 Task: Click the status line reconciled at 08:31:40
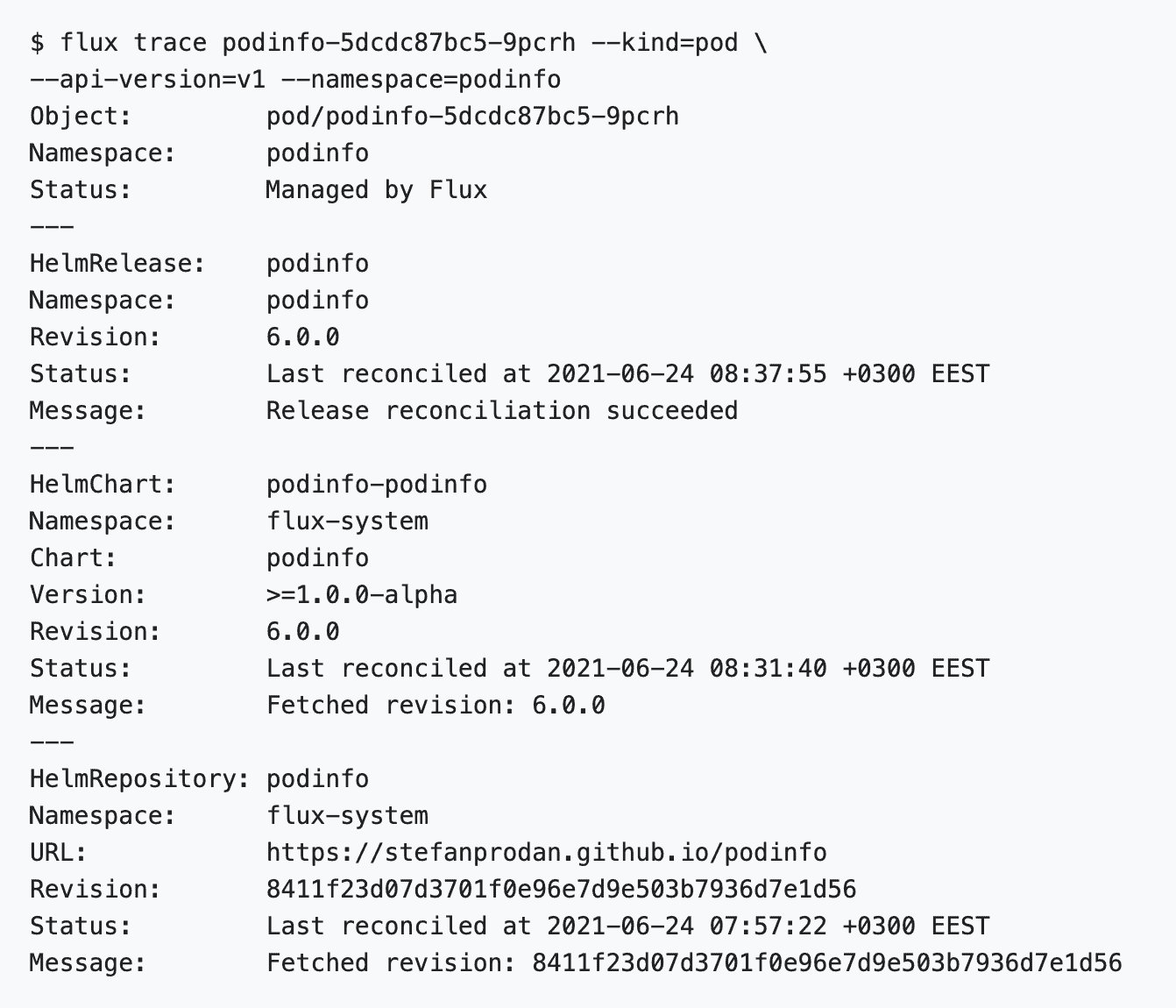coord(627,669)
